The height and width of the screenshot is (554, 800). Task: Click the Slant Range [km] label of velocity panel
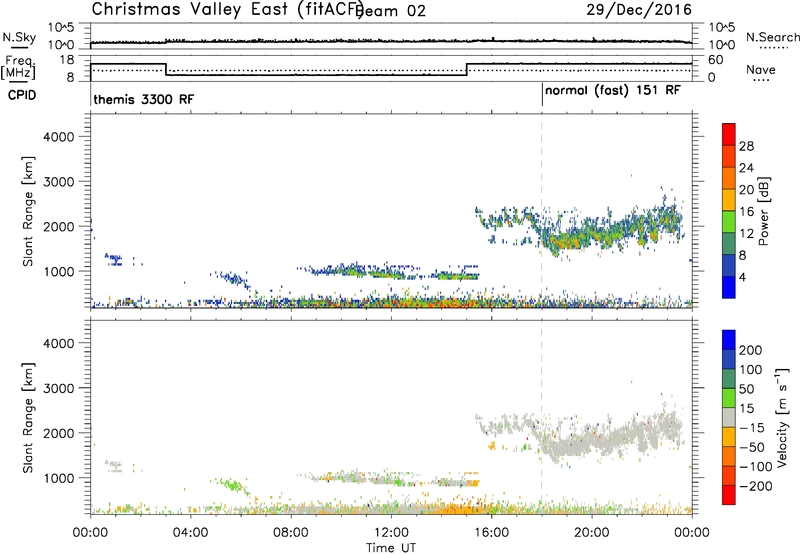pyautogui.click(x=28, y=417)
